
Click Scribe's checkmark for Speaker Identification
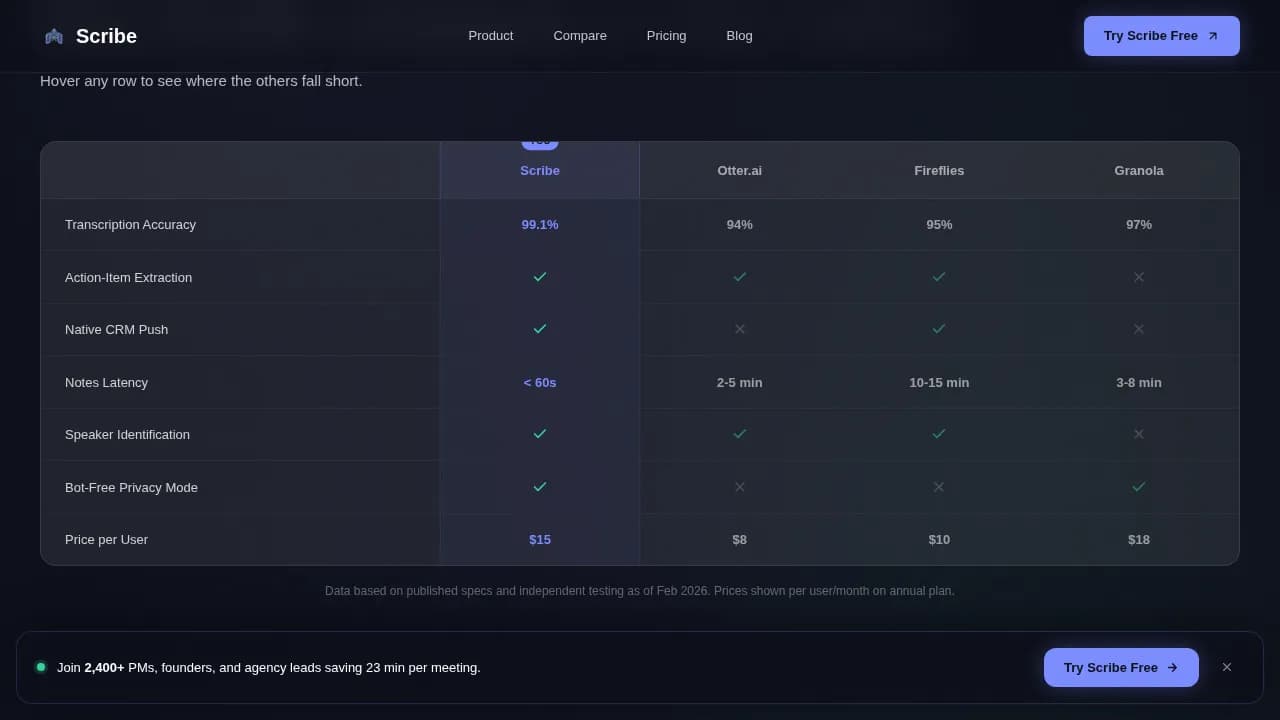(540, 434)
